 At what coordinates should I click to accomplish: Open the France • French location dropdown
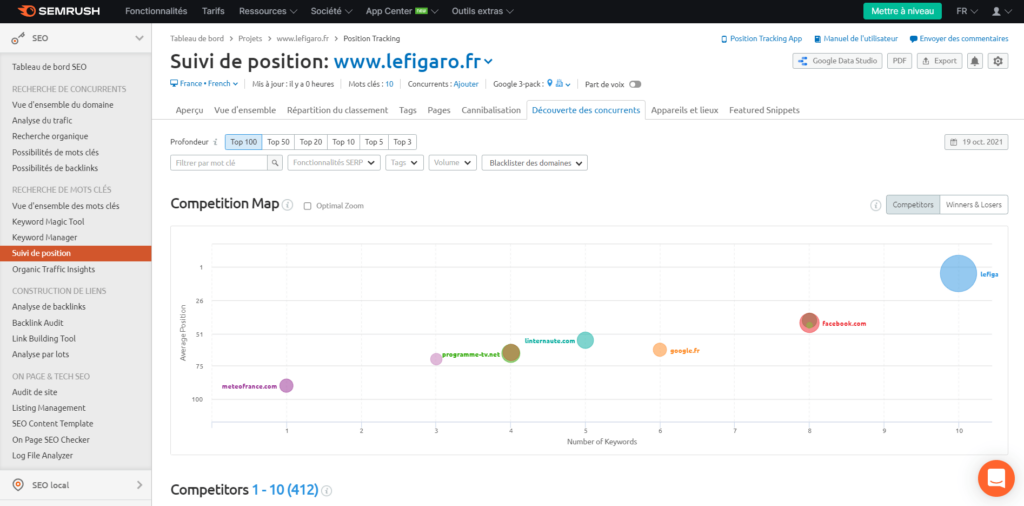pos(204,84)
